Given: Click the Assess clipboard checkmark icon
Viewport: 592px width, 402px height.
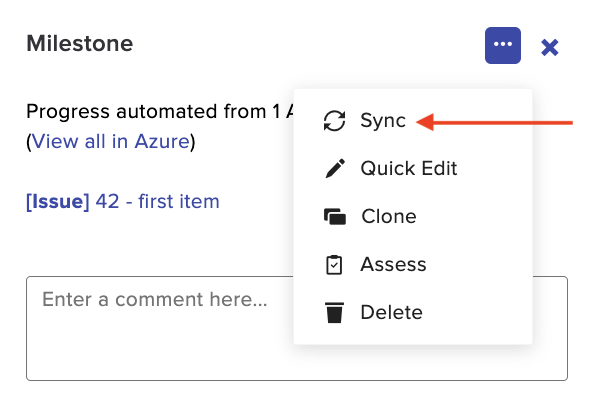Looking at the screenshot, I should (x=334, y=265).
